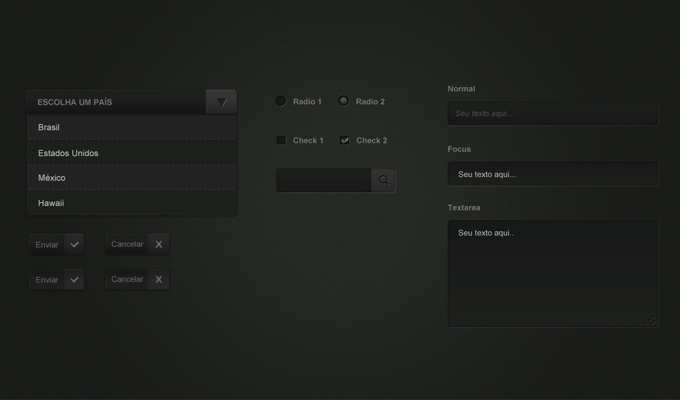Click the checkmark icon on second Enviar button
Viewport: 680px width, 400px height.
74,280
